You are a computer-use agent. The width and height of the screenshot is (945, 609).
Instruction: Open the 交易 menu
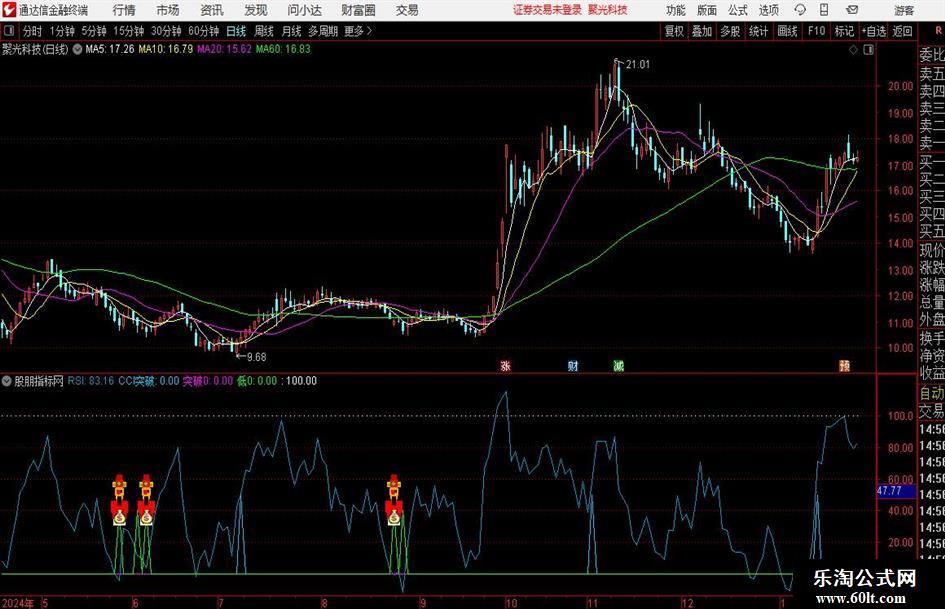[407, 10]
